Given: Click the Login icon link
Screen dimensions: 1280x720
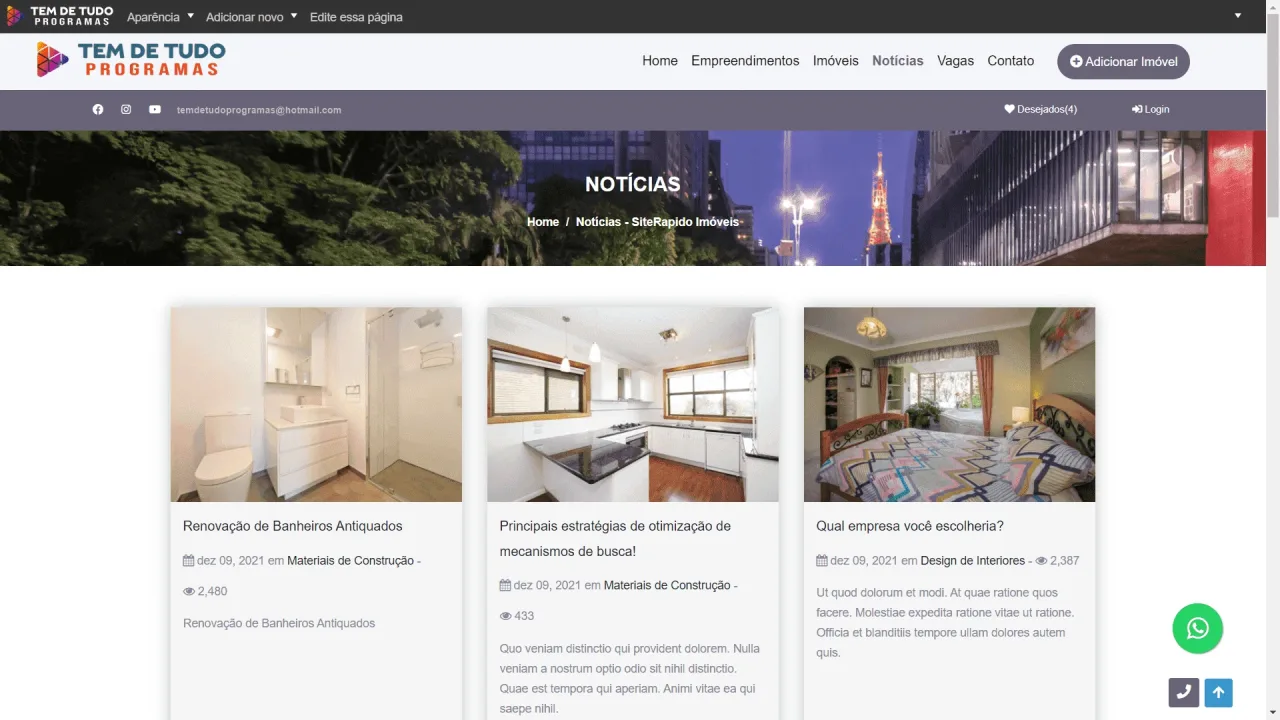Looking at the screenshot, I should pos(1151,110).
